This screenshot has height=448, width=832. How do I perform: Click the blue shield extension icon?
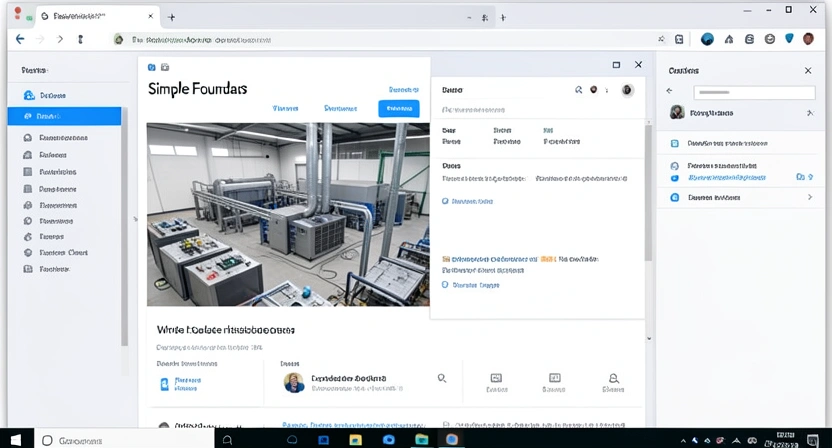789,38
